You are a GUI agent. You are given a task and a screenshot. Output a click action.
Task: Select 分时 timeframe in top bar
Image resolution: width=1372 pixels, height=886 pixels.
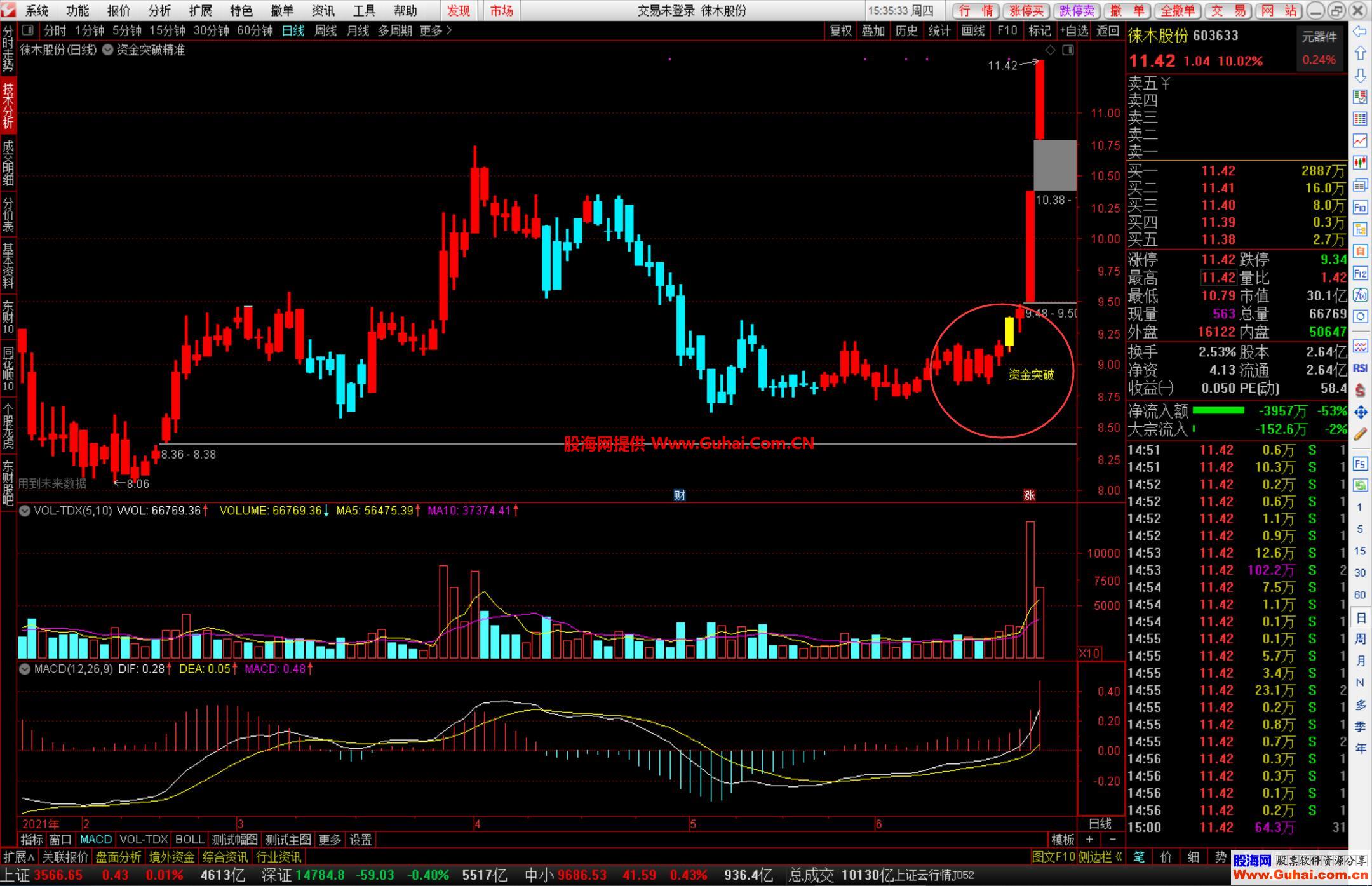55,30
